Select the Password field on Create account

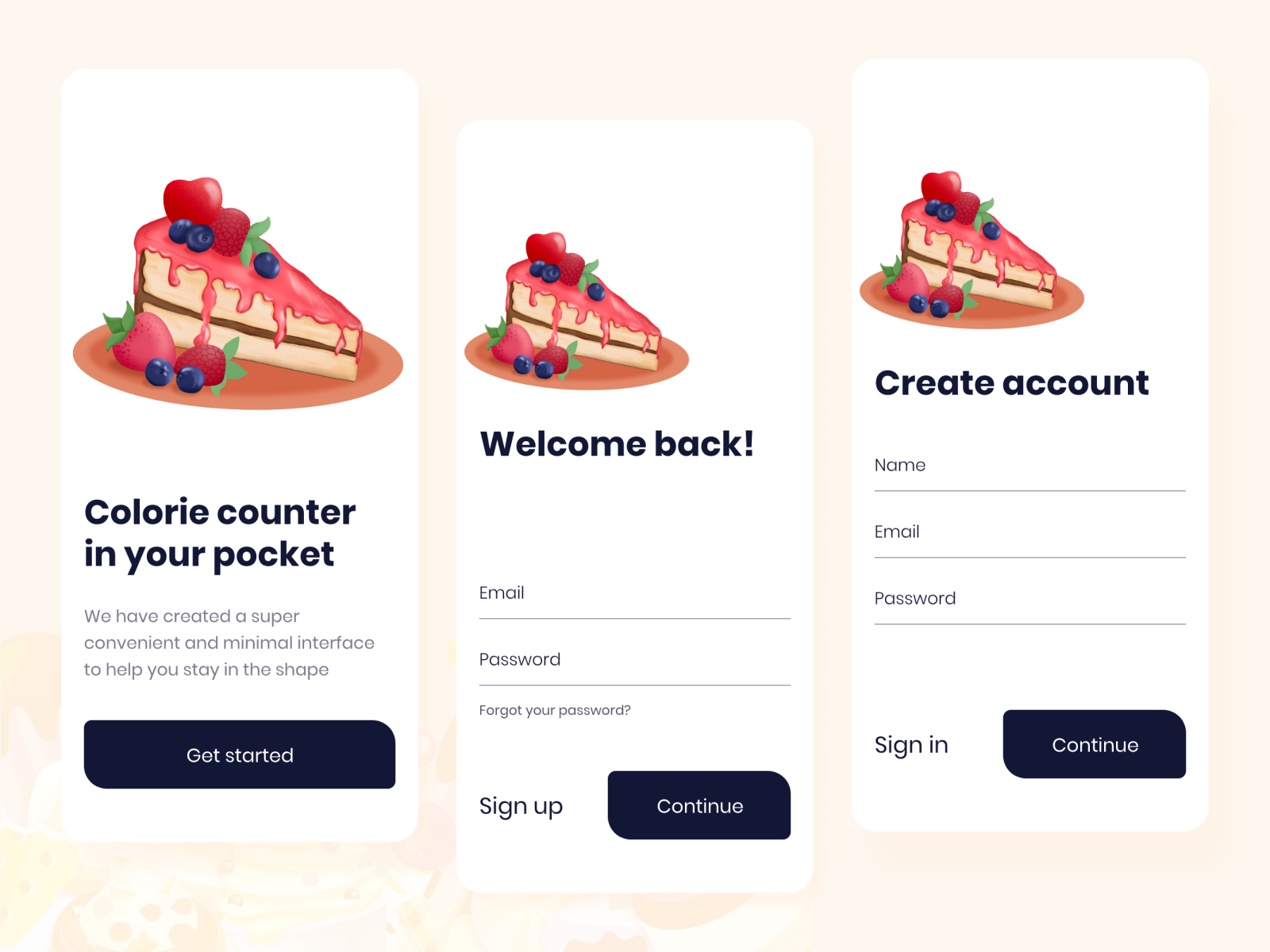point(1030,601)
